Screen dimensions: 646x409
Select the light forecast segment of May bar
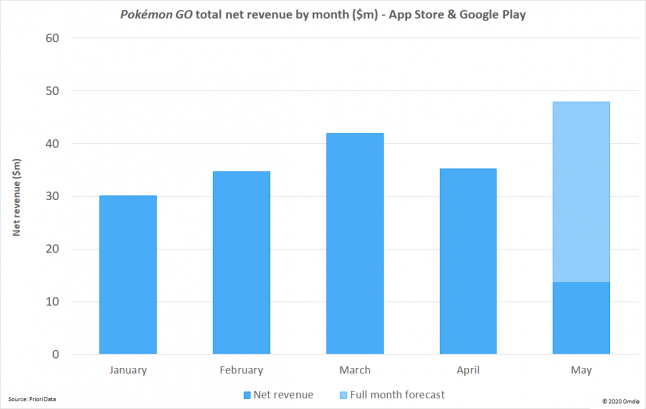pyautogui.click(x=581, y=192)
